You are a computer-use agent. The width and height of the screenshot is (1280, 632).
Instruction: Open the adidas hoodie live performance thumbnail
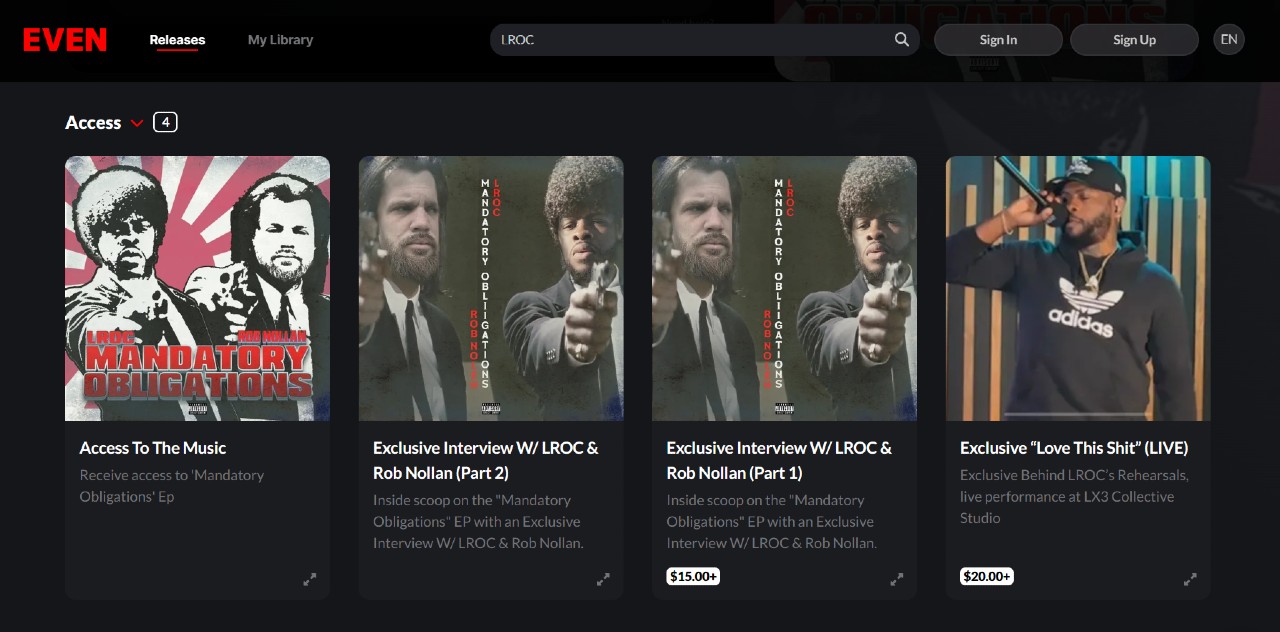pyautogui.click(x=1078, y=288)
